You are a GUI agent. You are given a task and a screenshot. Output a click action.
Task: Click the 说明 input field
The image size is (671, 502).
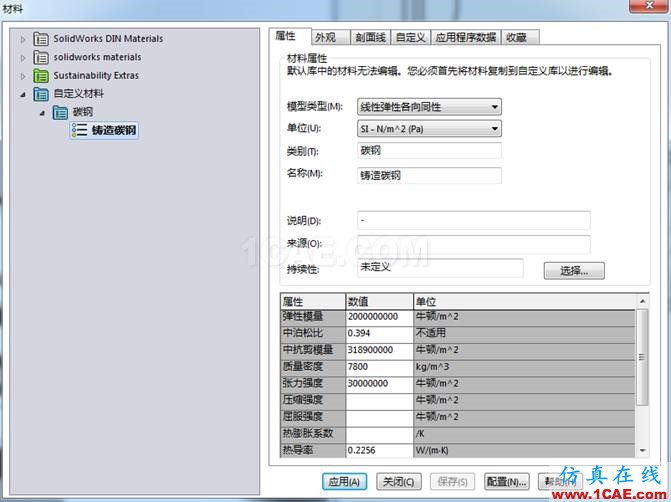pos(473,220)
